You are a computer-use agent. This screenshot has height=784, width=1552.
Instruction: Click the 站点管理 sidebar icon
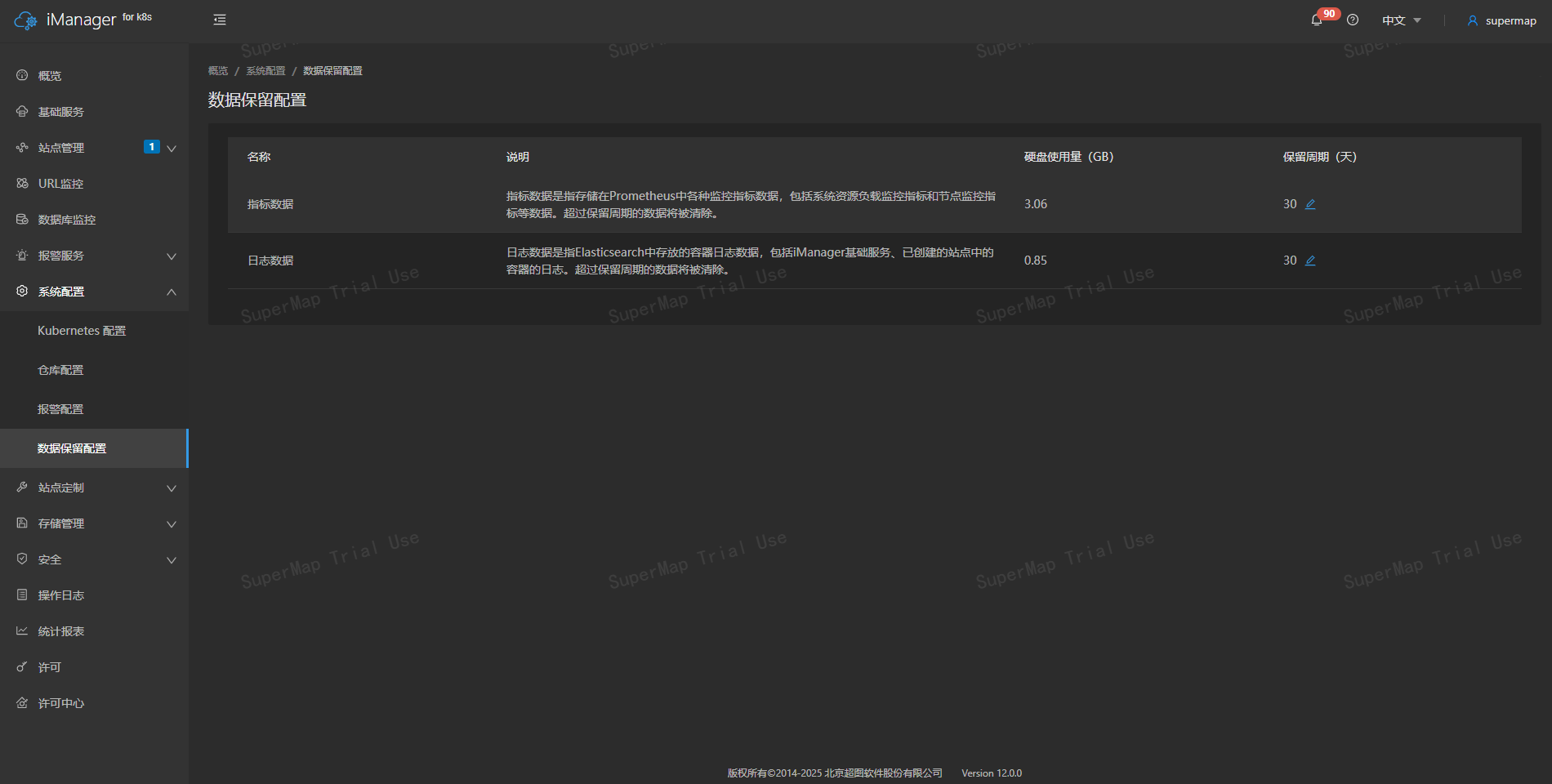pyautogui.click(x=22, y=147)
